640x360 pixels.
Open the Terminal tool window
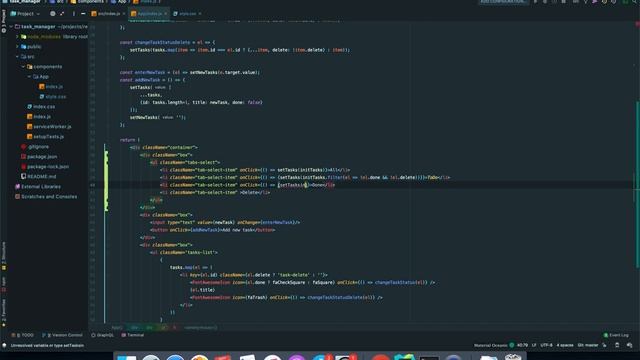pyautogui.click(x=133, y=335)
